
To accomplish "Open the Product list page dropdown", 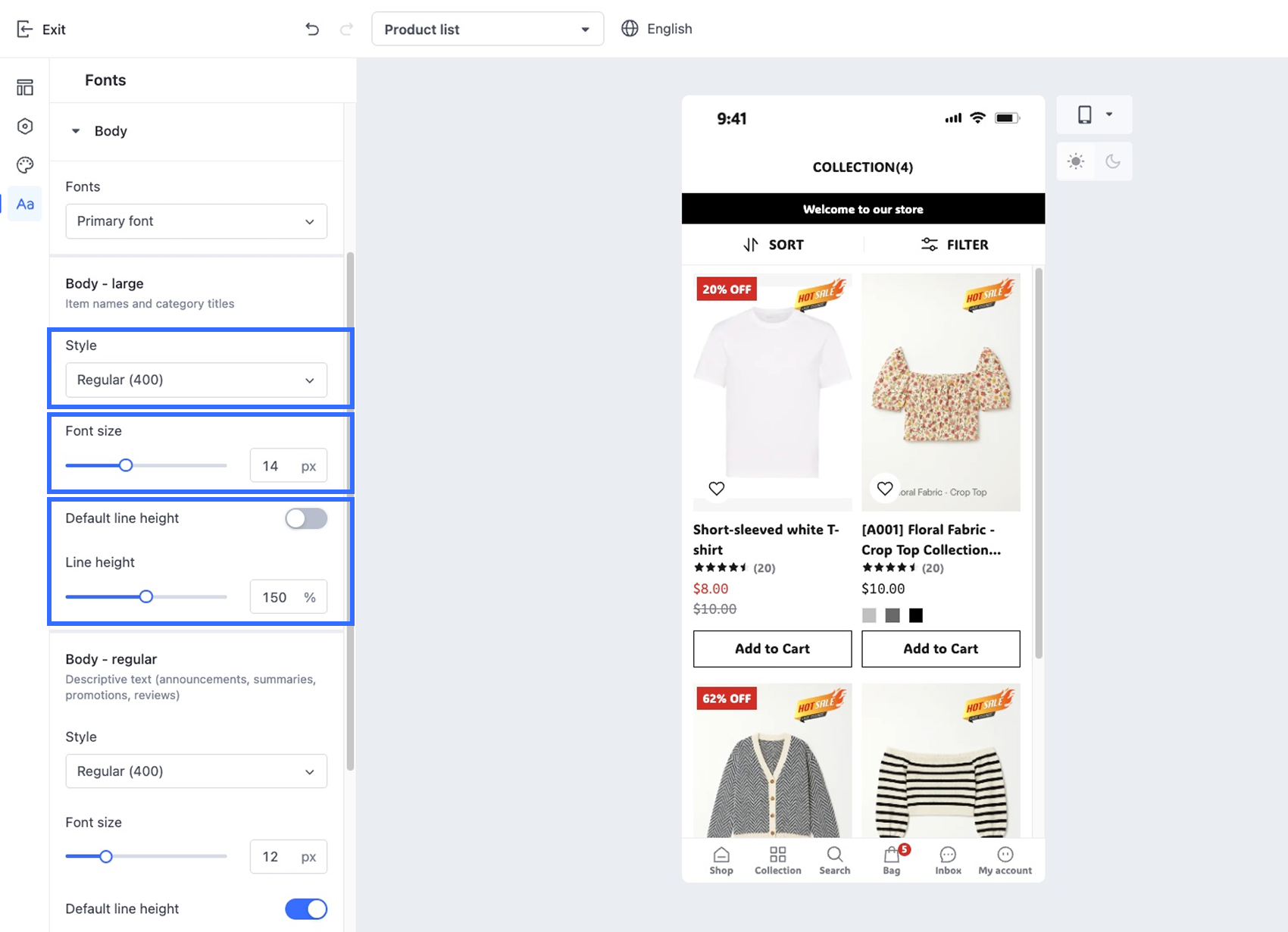I will 488,29.
